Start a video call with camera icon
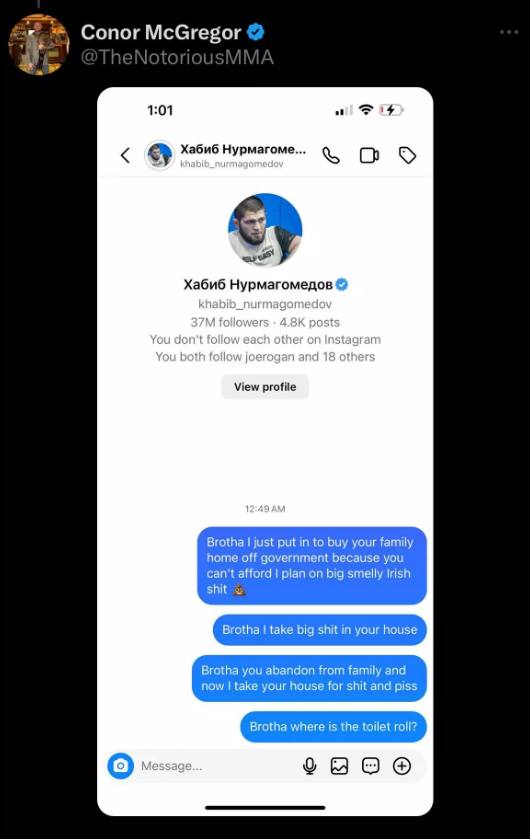The image size is (530, 839). tap(369, 156)
